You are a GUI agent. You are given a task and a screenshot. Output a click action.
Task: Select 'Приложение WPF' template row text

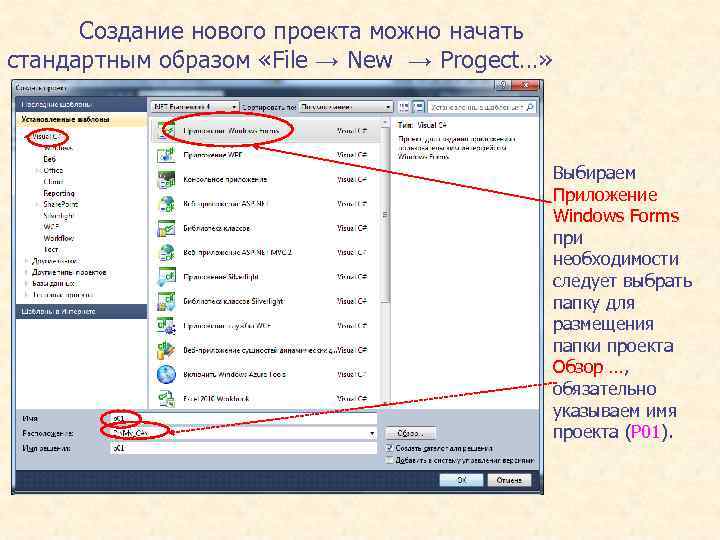(x=213, y=155)
